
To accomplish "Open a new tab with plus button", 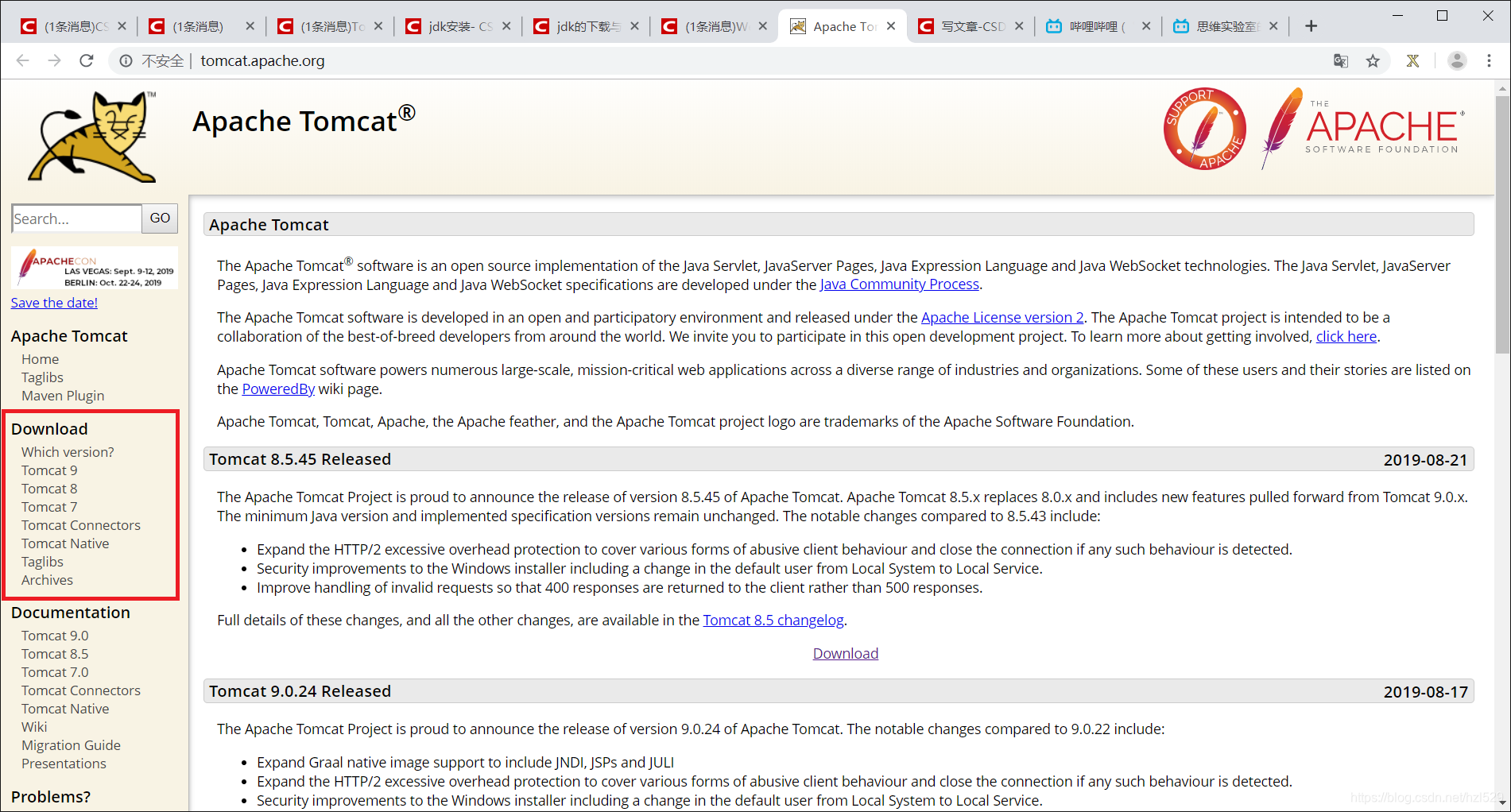I will click(1311, 26).
